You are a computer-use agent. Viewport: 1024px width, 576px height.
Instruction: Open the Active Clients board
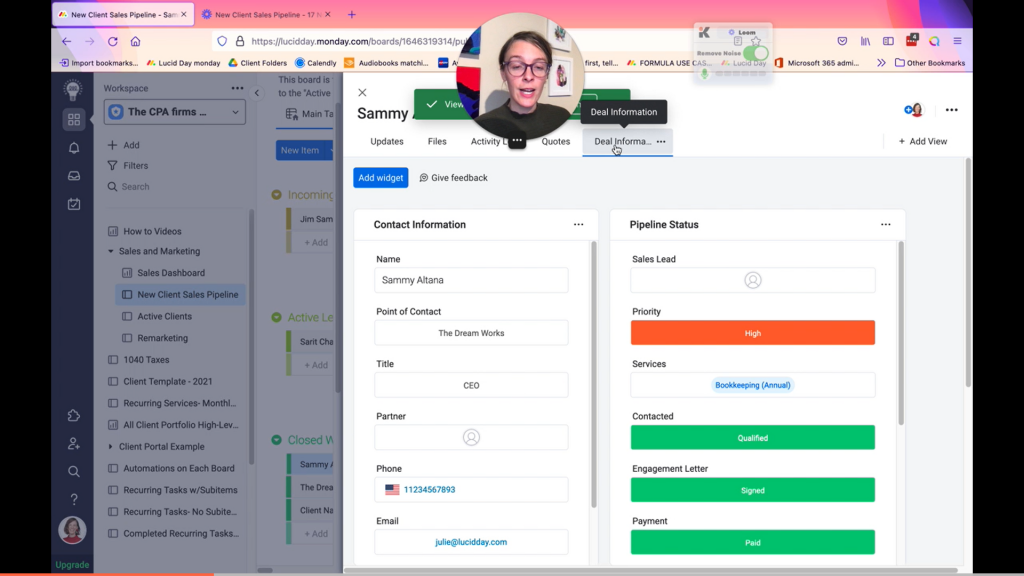pyautogui.click(x=164, y=316)
